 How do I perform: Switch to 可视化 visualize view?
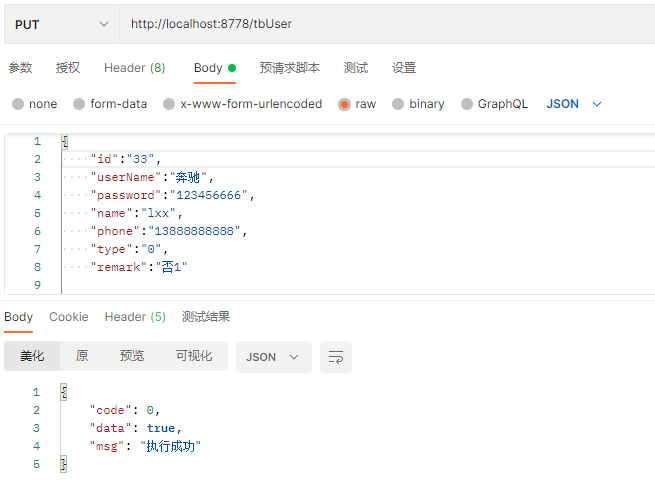tap(194, 356)
